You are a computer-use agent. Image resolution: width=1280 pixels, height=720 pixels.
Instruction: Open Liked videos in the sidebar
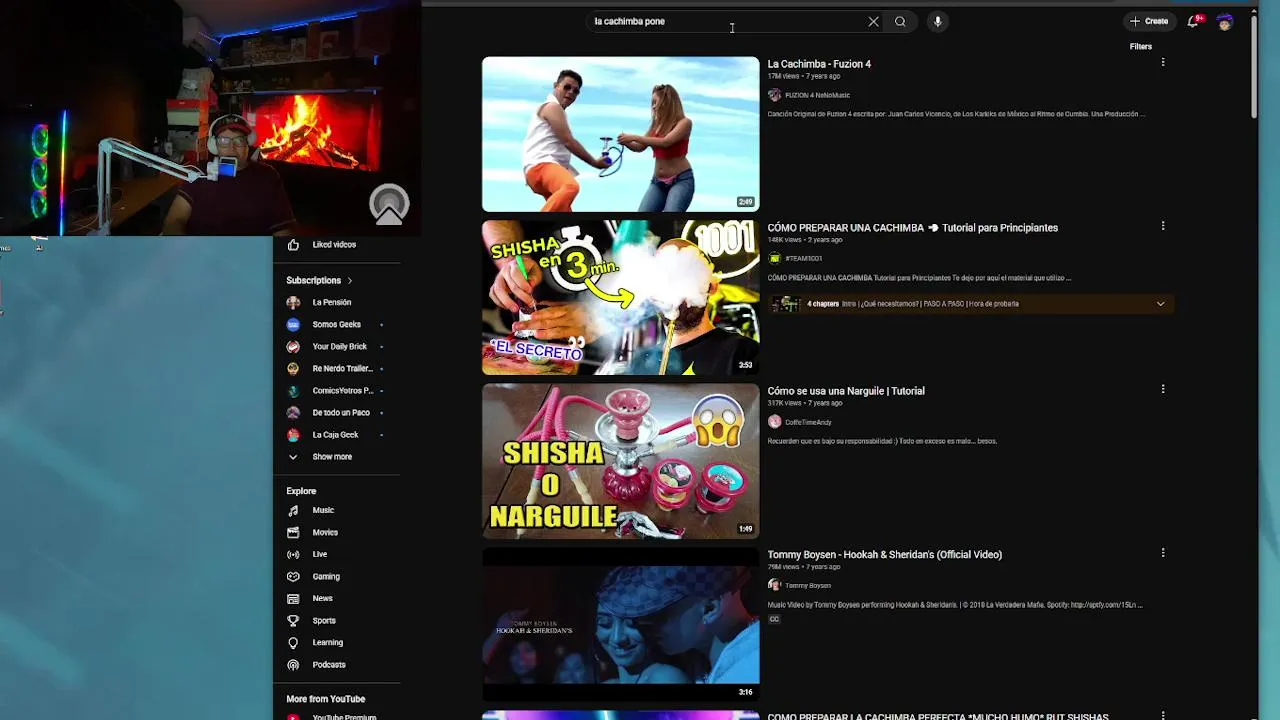click(x=336, y=245)
